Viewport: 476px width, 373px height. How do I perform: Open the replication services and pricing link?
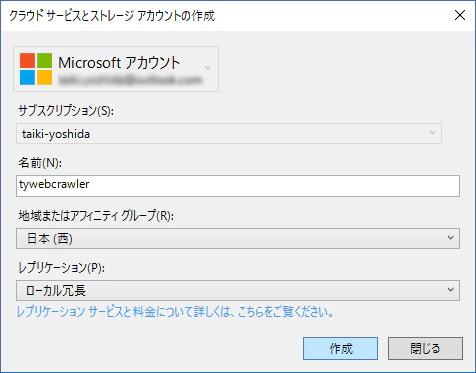coord(175,312)
